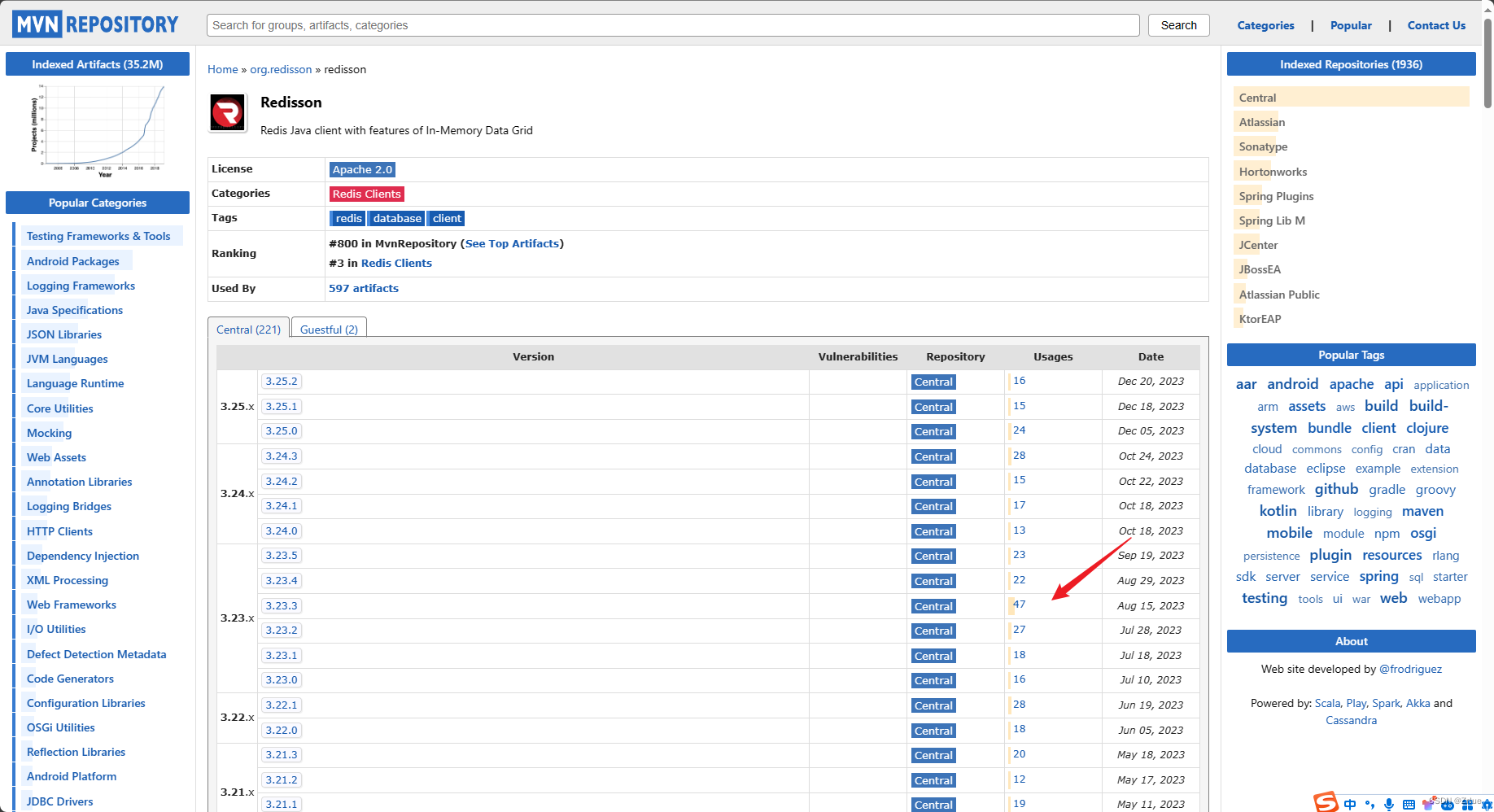Click the MVN Repository logo
1494x812 pixels.
(x=95, y=24)
